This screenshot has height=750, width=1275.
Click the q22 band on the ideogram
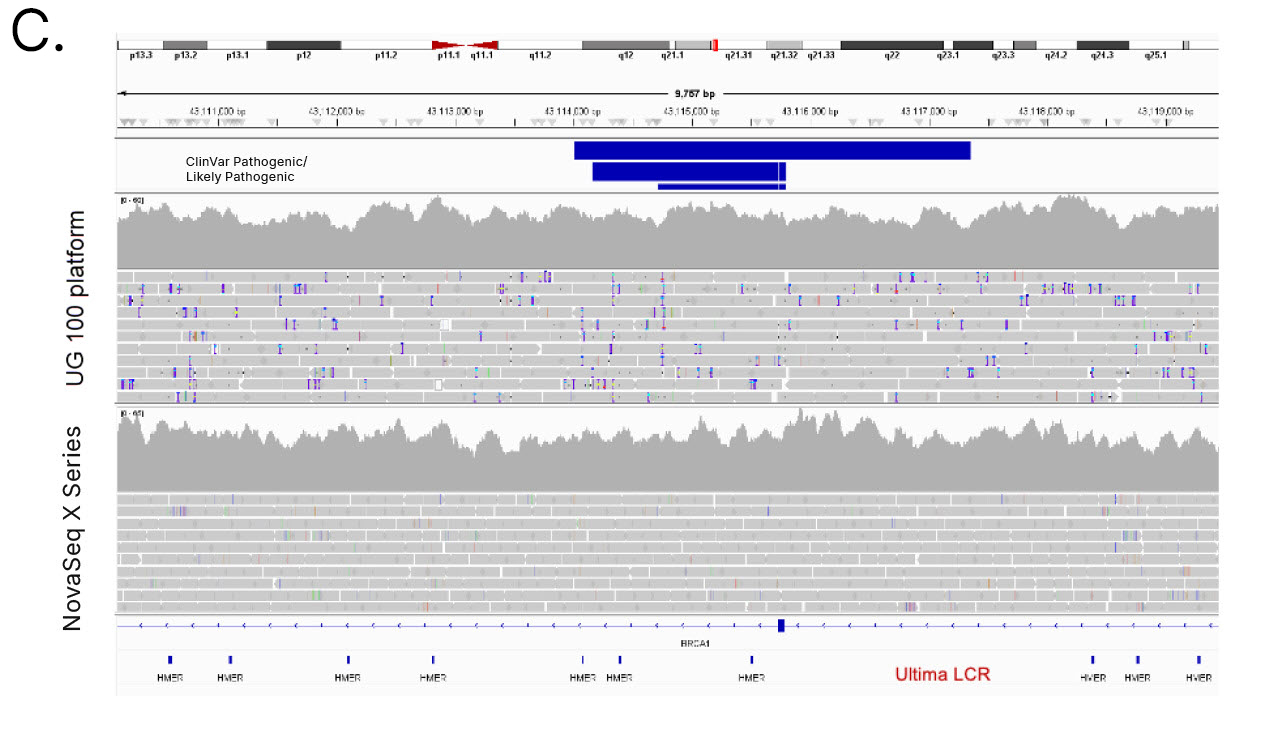pyautogui.click(x=891, y=45)
